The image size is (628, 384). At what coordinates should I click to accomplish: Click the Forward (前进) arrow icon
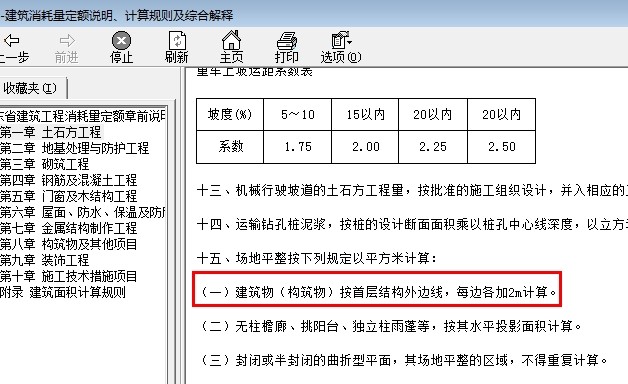[x=66, y=40]
